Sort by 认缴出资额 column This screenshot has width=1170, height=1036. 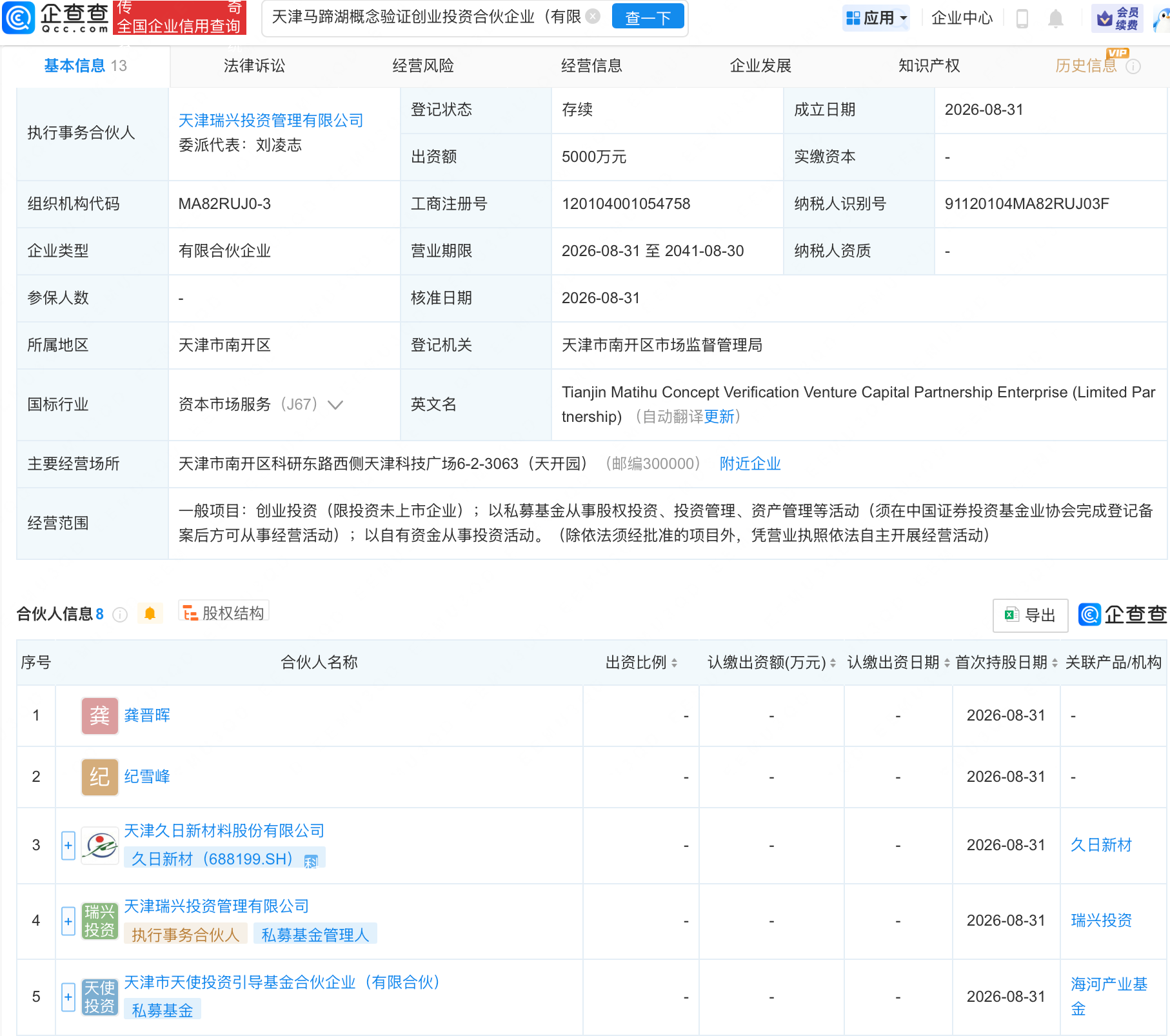tap(833, 662)
